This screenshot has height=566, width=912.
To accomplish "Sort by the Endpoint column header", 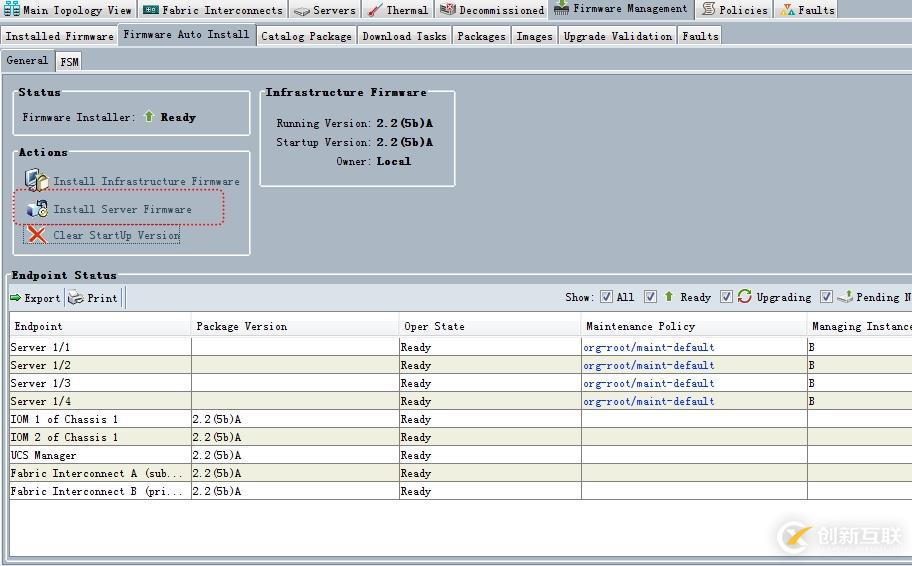I will [101, 326].
